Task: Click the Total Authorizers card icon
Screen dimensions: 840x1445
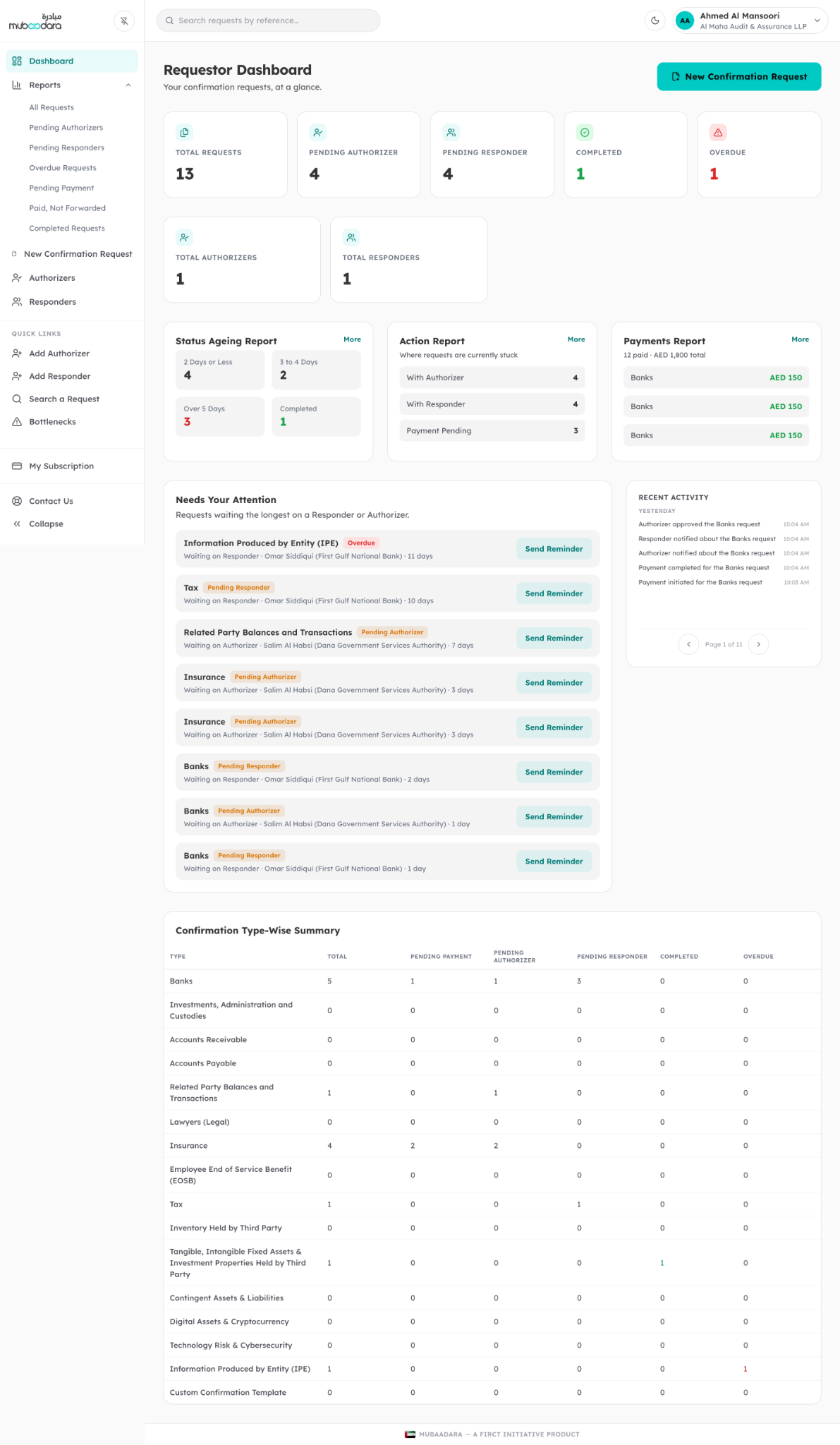Action: pyautogui.click(x=184, y=237)
